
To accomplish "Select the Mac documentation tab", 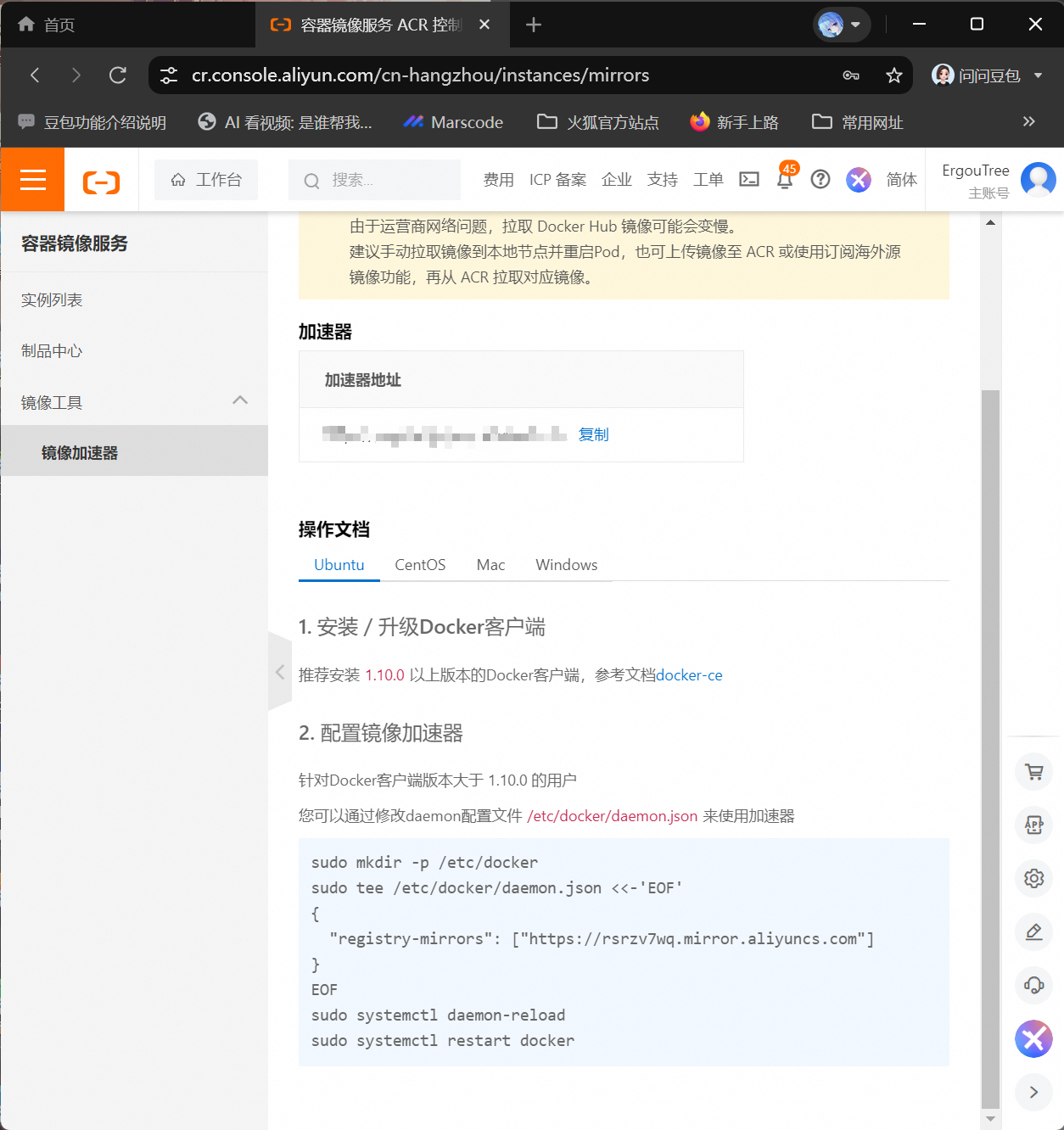I will pyautogui.click(x=490, y=565).
